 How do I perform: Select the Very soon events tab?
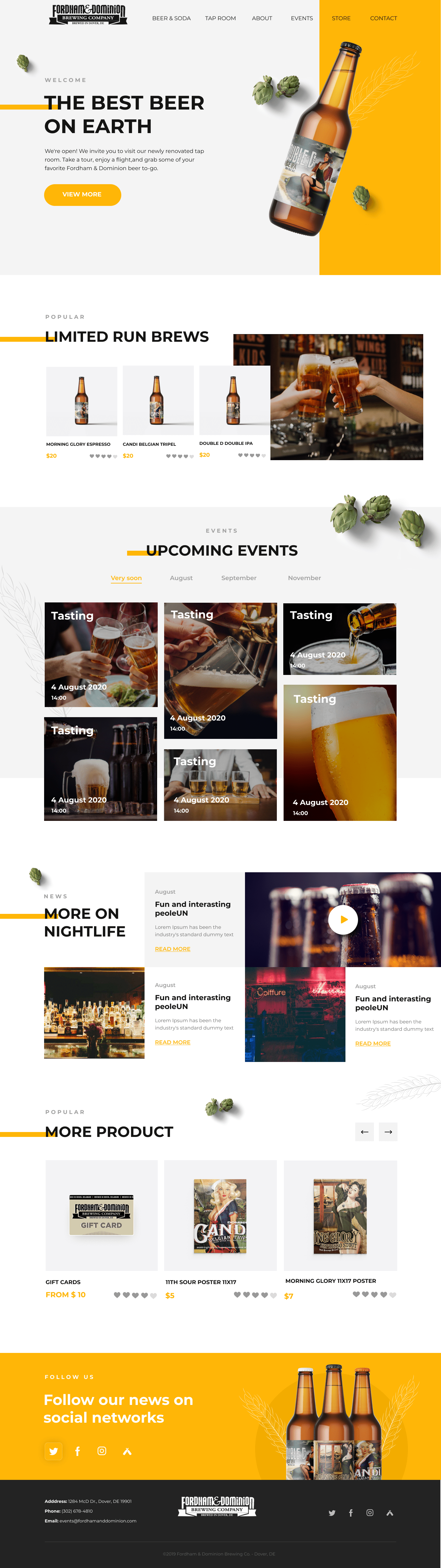coord(126,578)
